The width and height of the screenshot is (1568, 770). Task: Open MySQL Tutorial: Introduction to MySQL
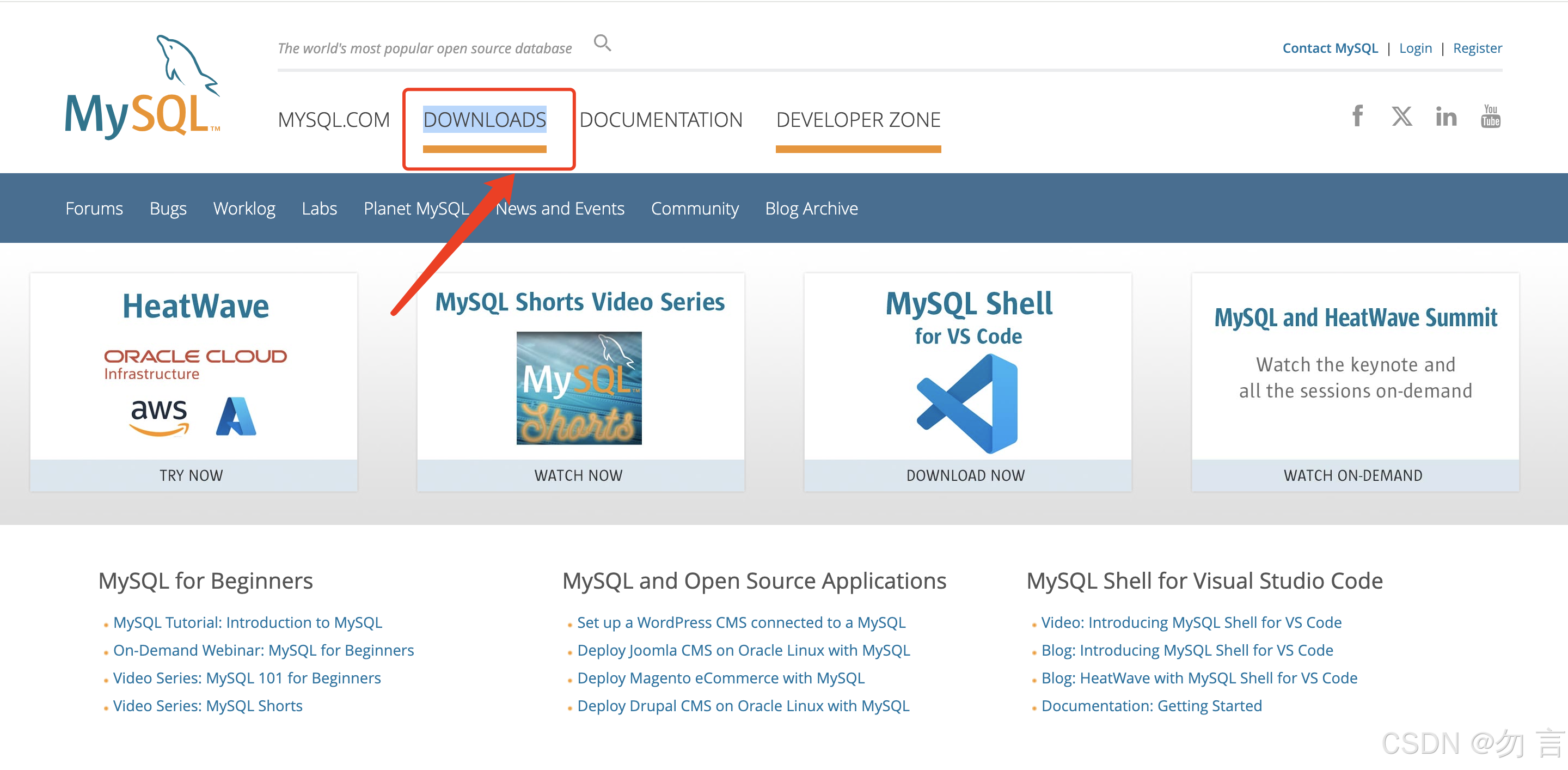(248, 622)
